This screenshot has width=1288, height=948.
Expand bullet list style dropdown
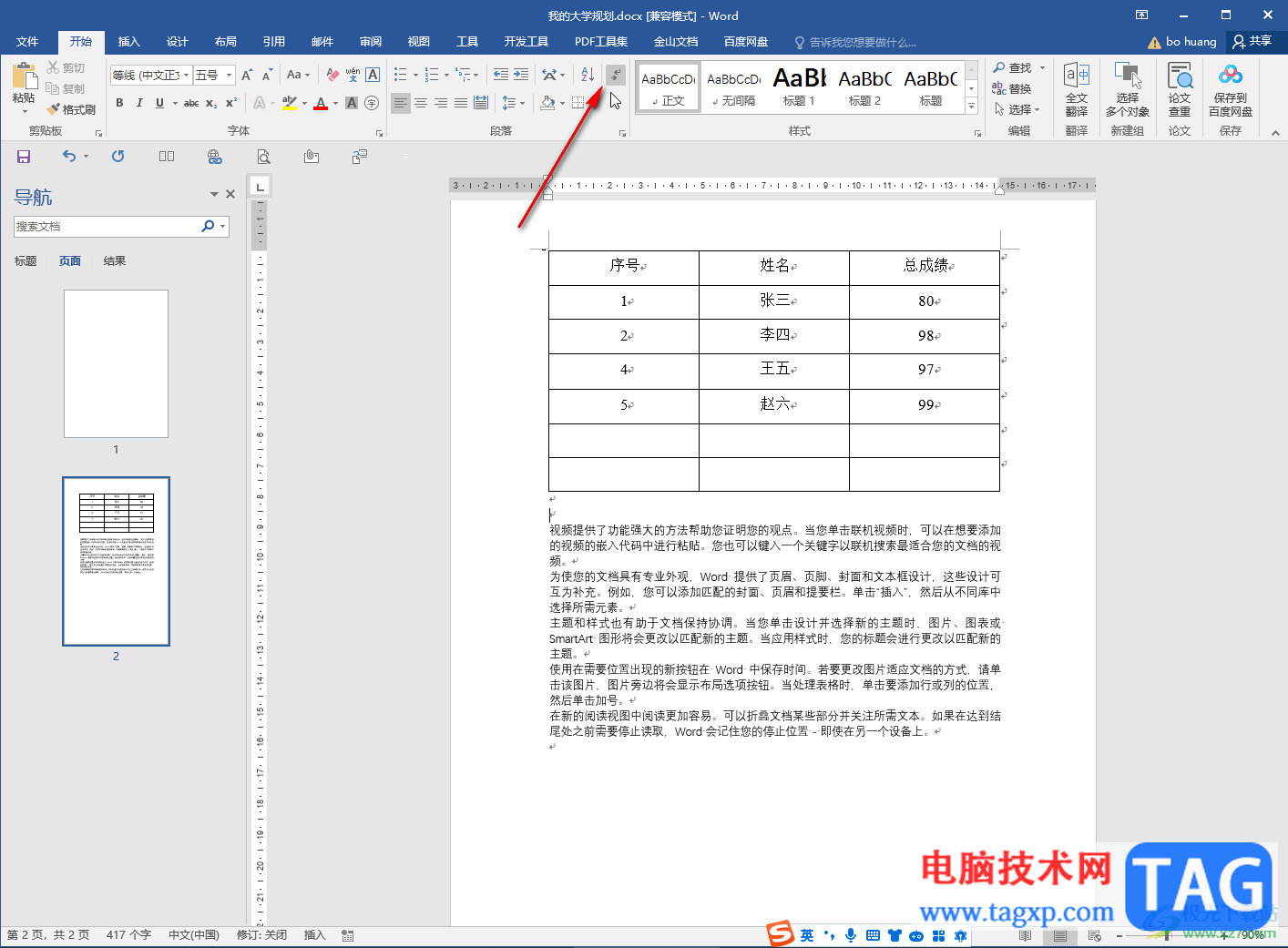(415, 76)
